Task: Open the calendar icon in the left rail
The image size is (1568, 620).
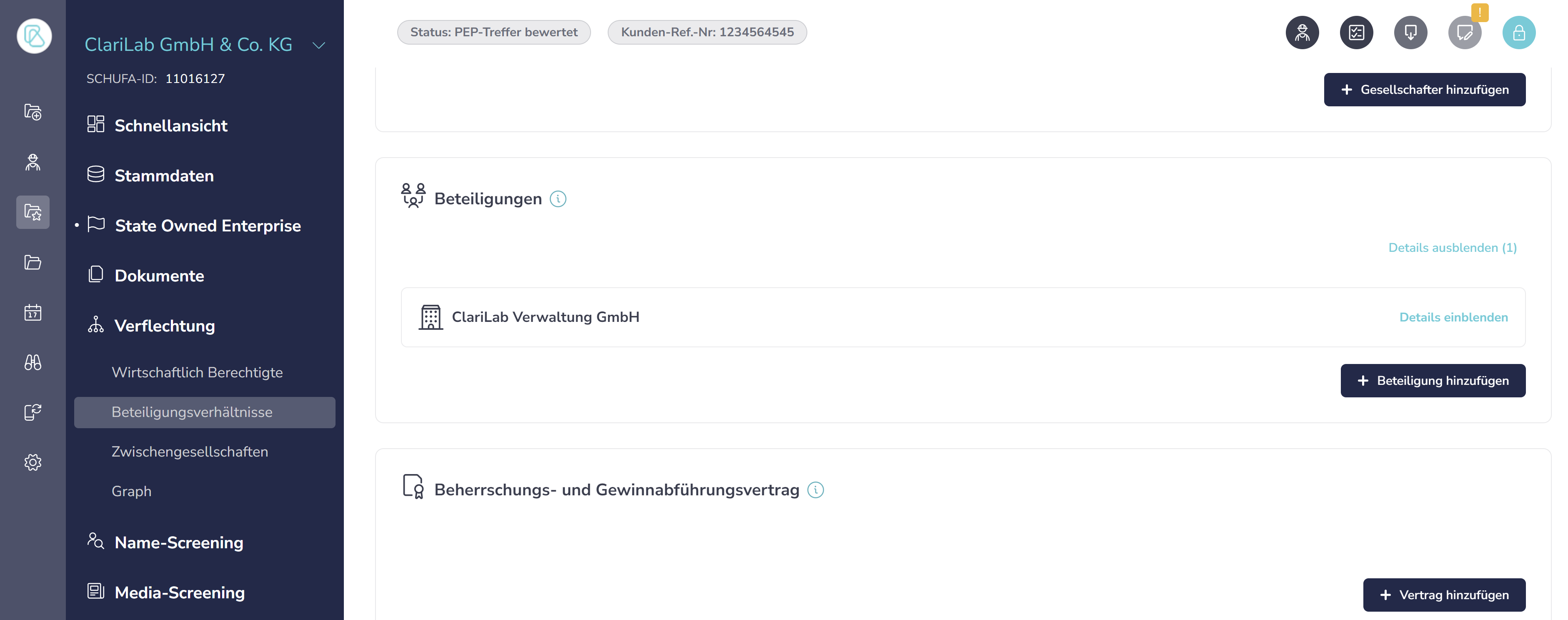Action: click(33, 312)
